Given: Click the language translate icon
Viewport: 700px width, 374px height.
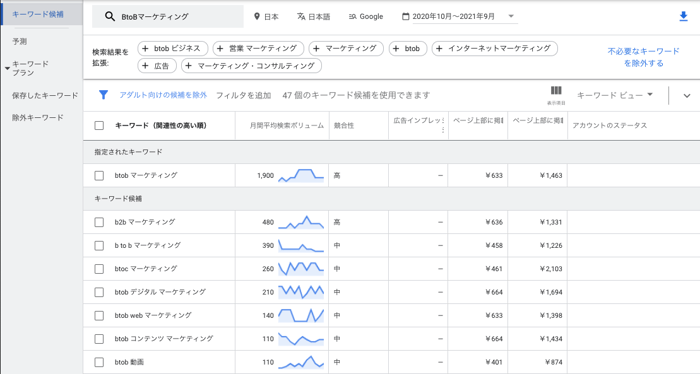Looking at the screenshot, I should click(x=301, y=17).
